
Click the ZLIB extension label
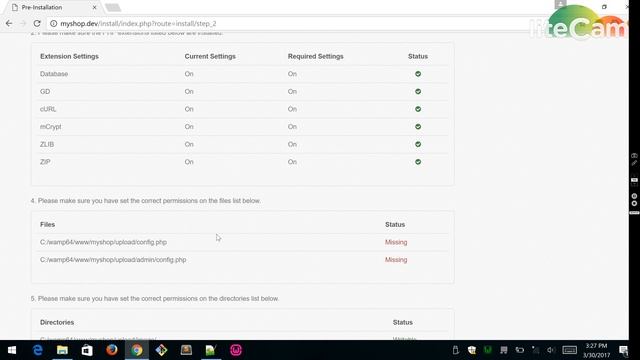coord(47,144)
